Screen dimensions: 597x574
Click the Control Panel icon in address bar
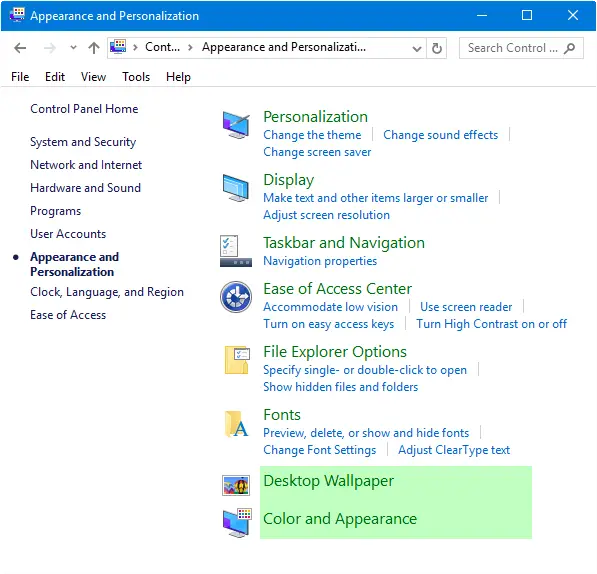tap(118, 47)
